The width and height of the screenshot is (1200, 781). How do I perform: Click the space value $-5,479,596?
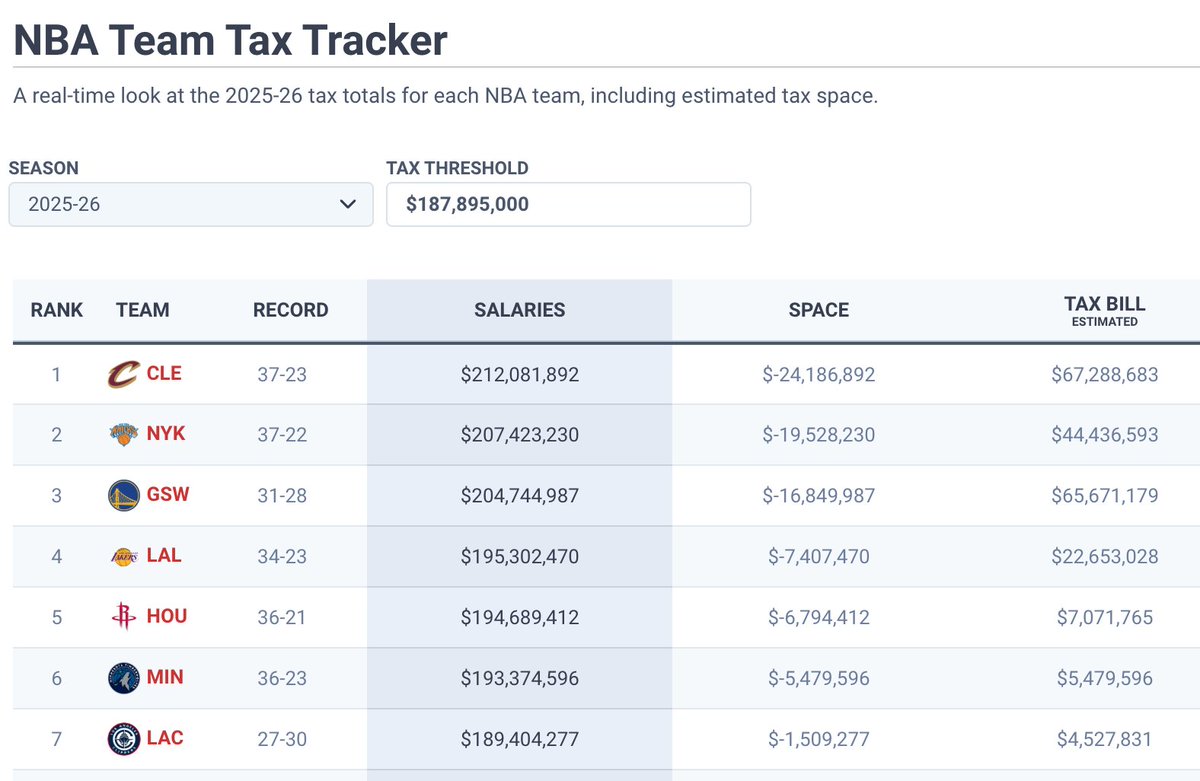click(819, 678)
